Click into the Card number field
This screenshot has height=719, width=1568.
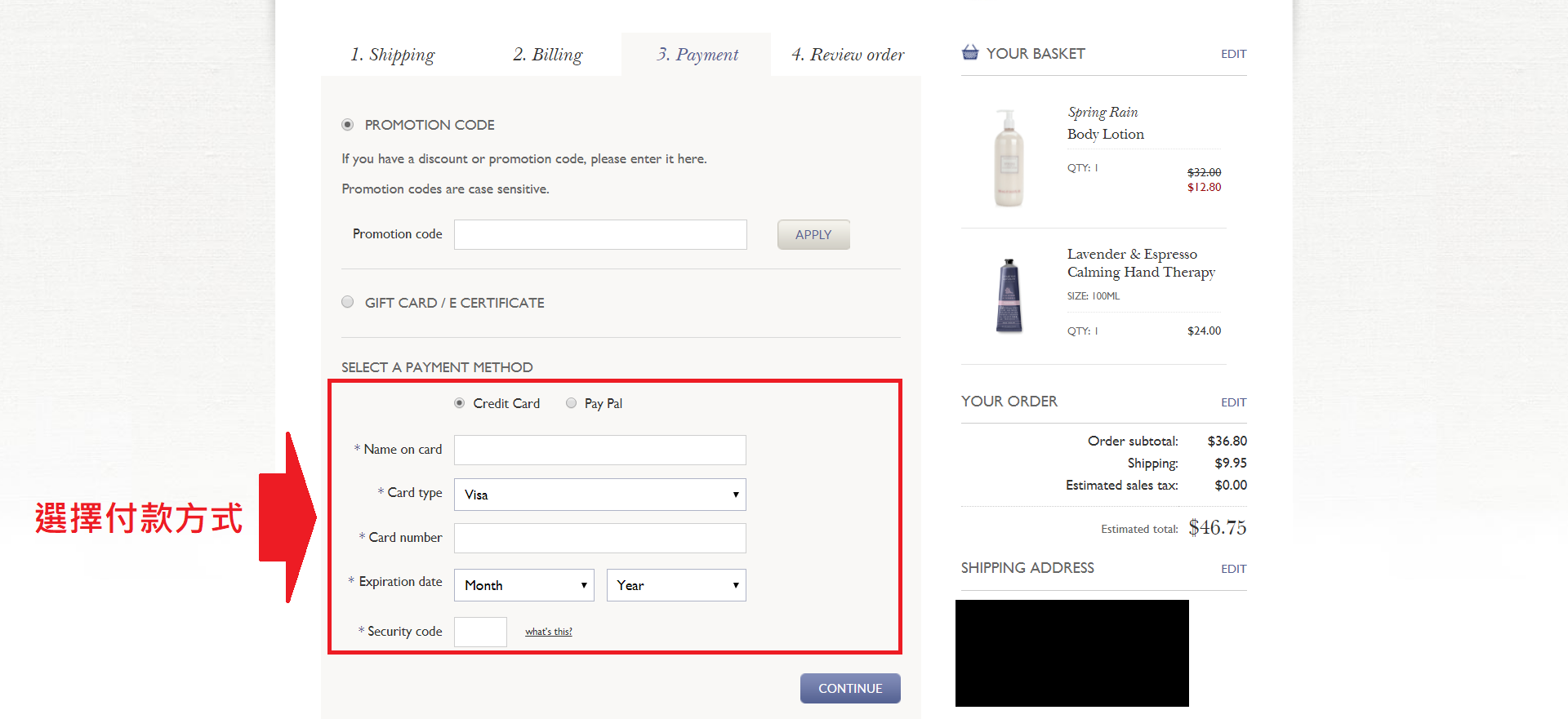[600, 538]
